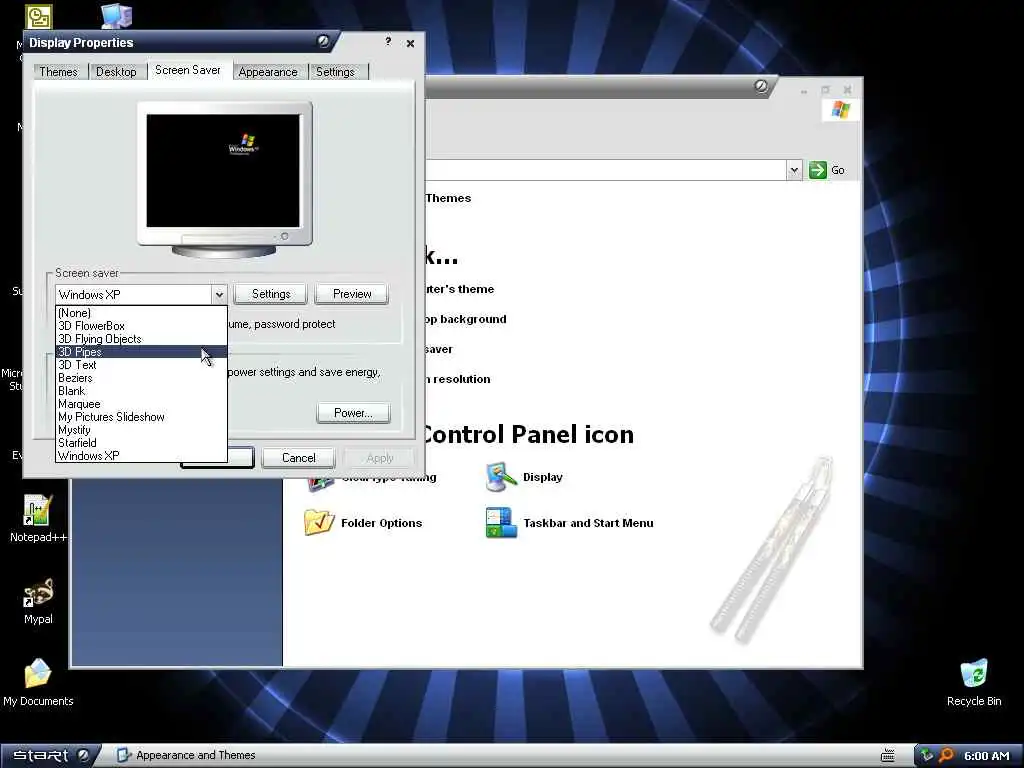Viewport: 1024px width, 768px height.
Task: Click the screen saver monitor preview
Action: (224, 179)
